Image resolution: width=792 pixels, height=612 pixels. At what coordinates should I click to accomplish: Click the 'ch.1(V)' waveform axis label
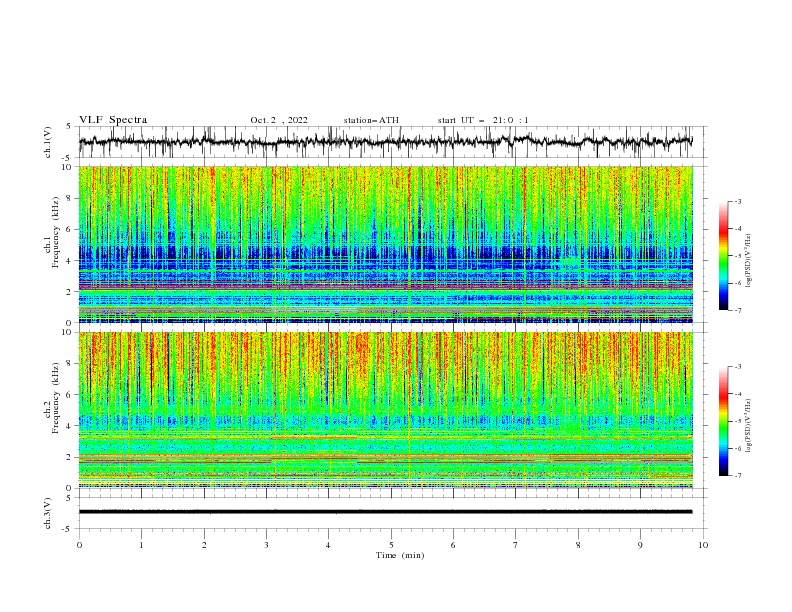(x=48, y=142)
